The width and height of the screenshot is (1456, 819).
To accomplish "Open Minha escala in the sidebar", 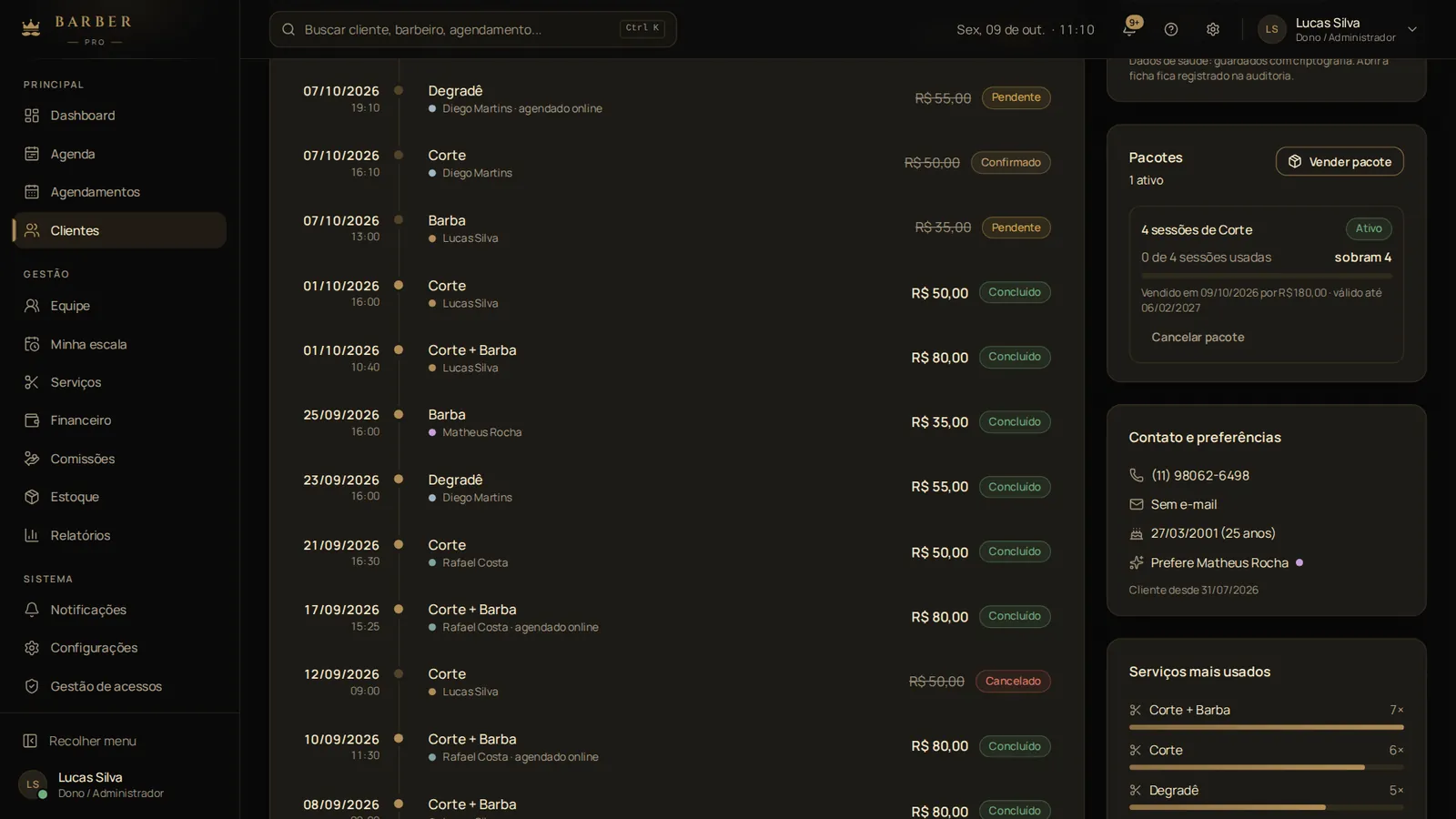I will 119,344.
